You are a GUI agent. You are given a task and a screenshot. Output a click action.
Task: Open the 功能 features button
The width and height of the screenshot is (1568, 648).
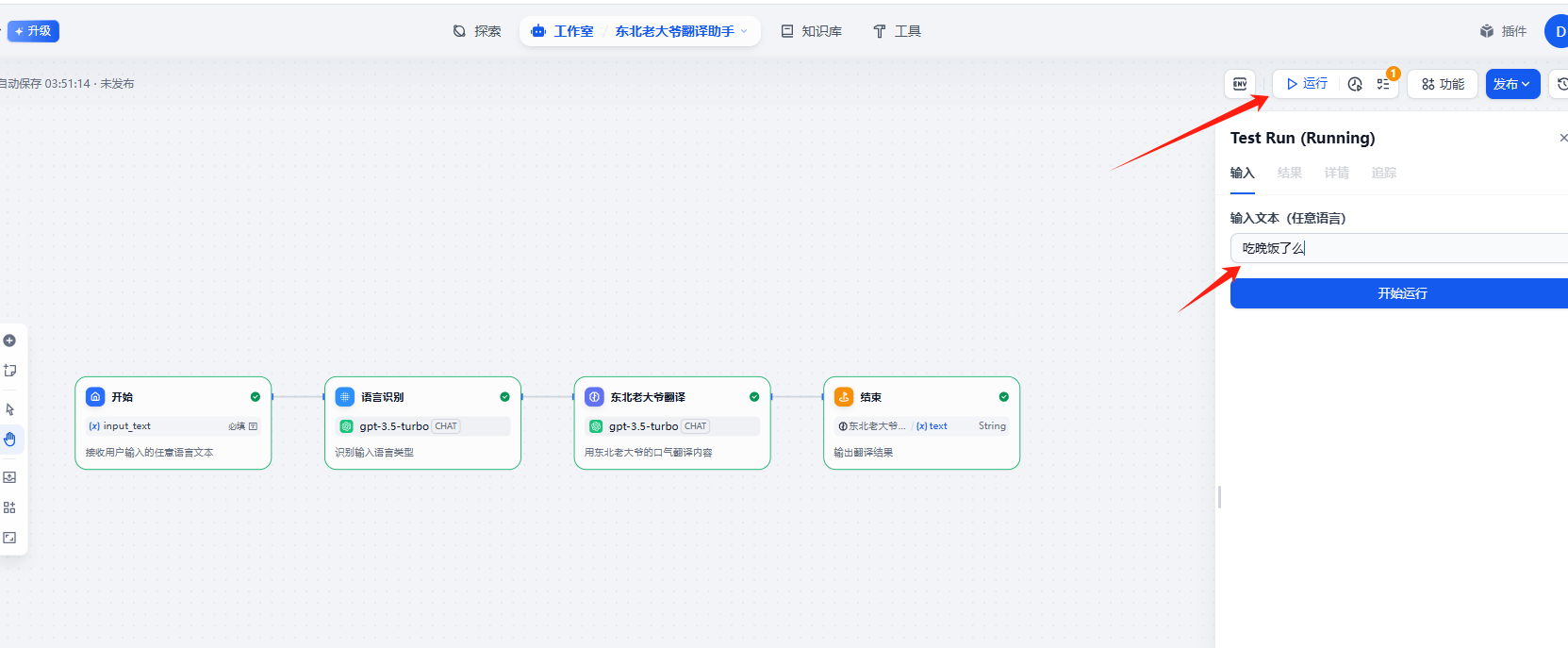tap(1443, 84)
